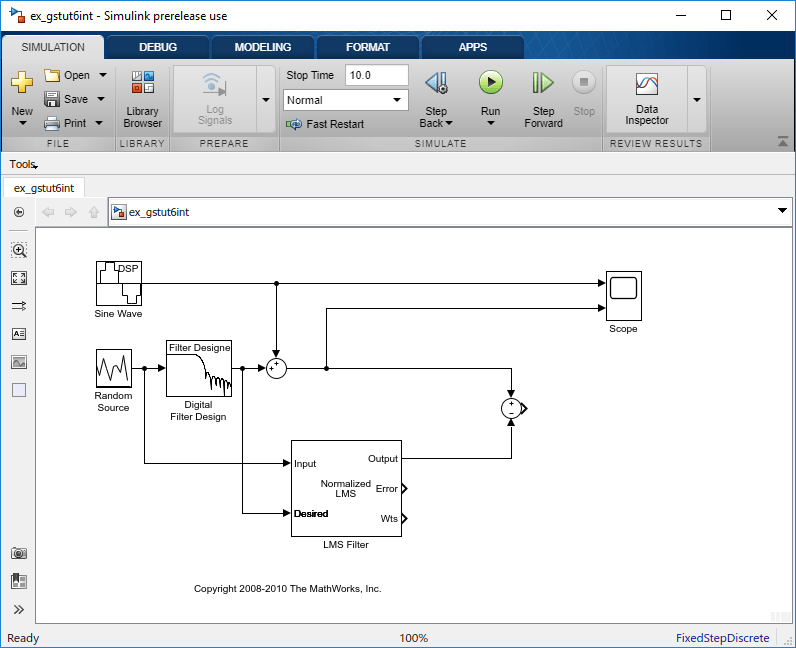Click the Log Signals button

[x=215, y=99]
